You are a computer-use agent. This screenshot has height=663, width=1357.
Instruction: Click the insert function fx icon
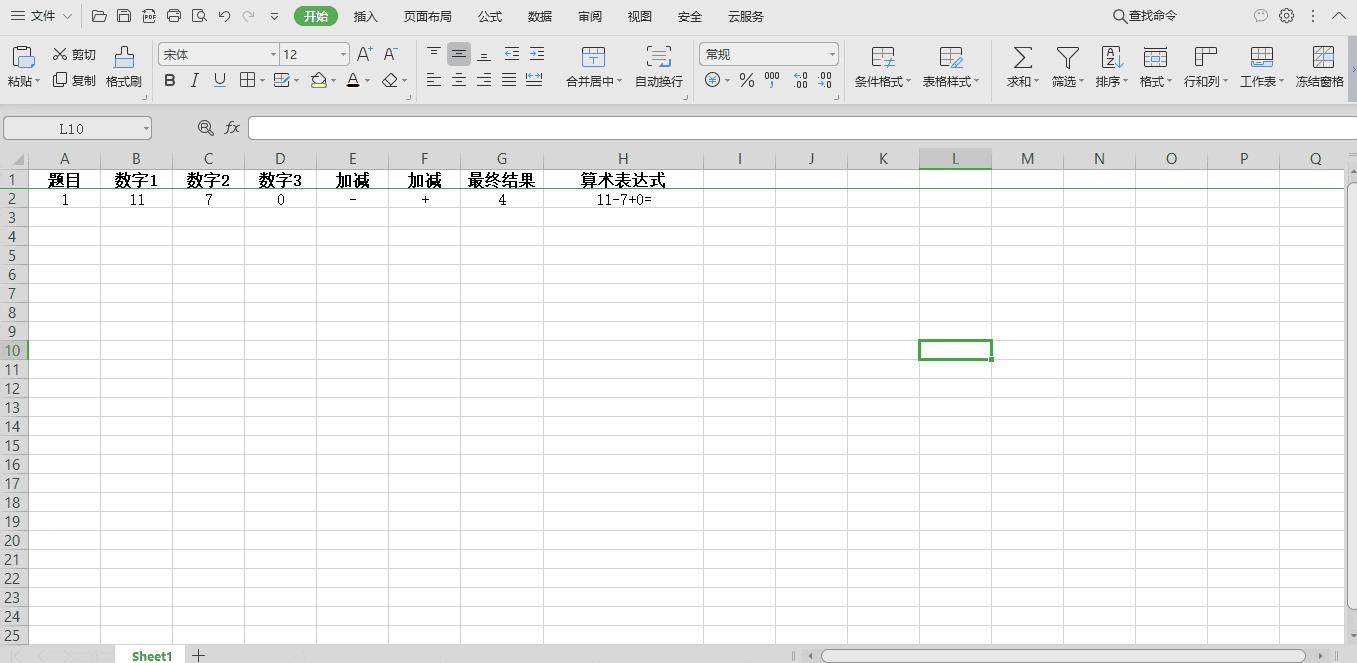tap(232, 127)
